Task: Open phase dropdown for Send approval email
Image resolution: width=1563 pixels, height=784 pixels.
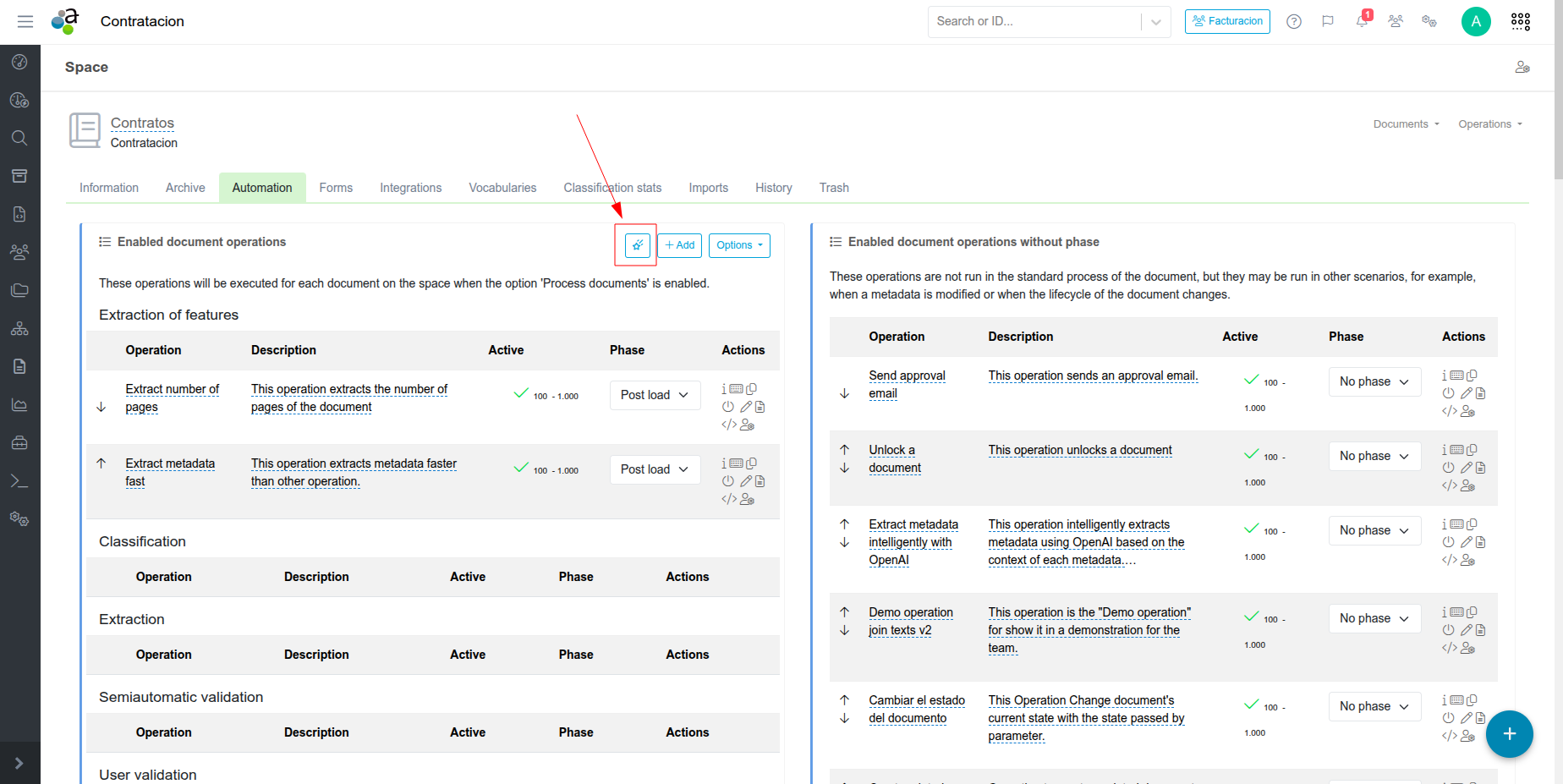Action: (1374, 381)
